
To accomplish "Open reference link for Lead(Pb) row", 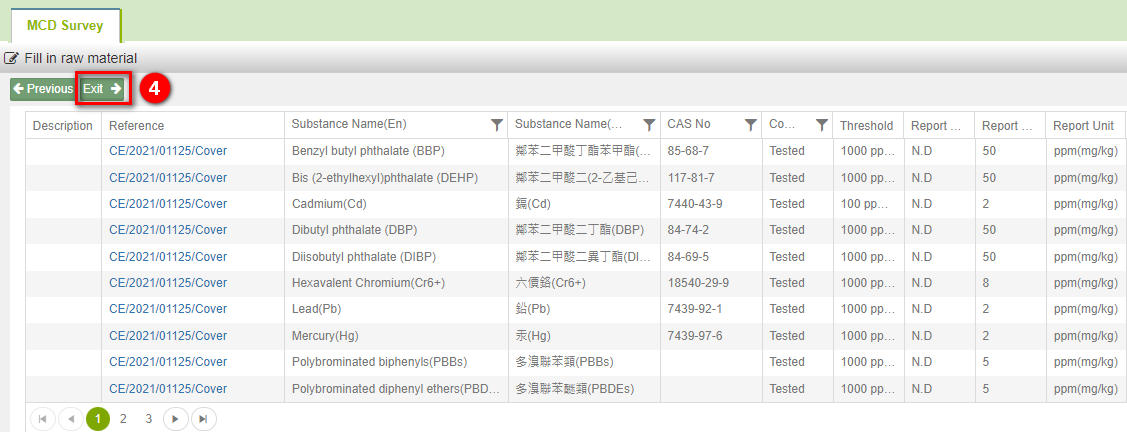I will tap(167, 309).
